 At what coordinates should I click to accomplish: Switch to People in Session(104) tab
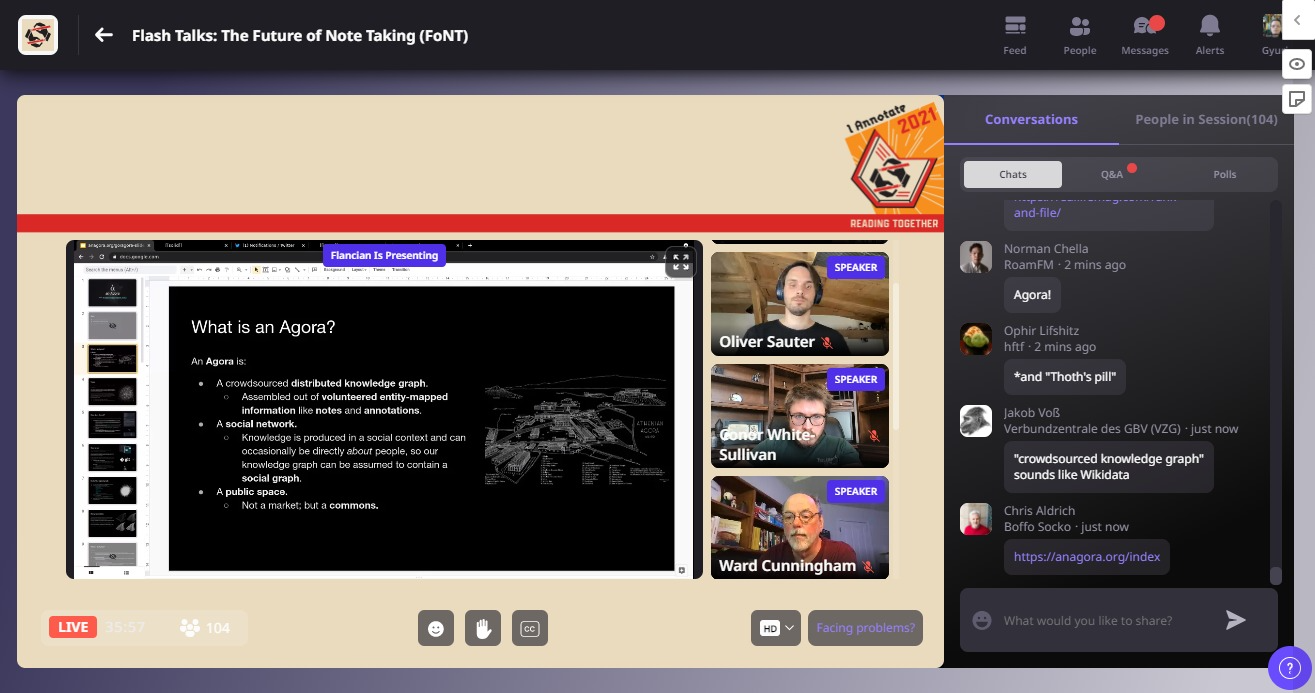(1206, 119)
